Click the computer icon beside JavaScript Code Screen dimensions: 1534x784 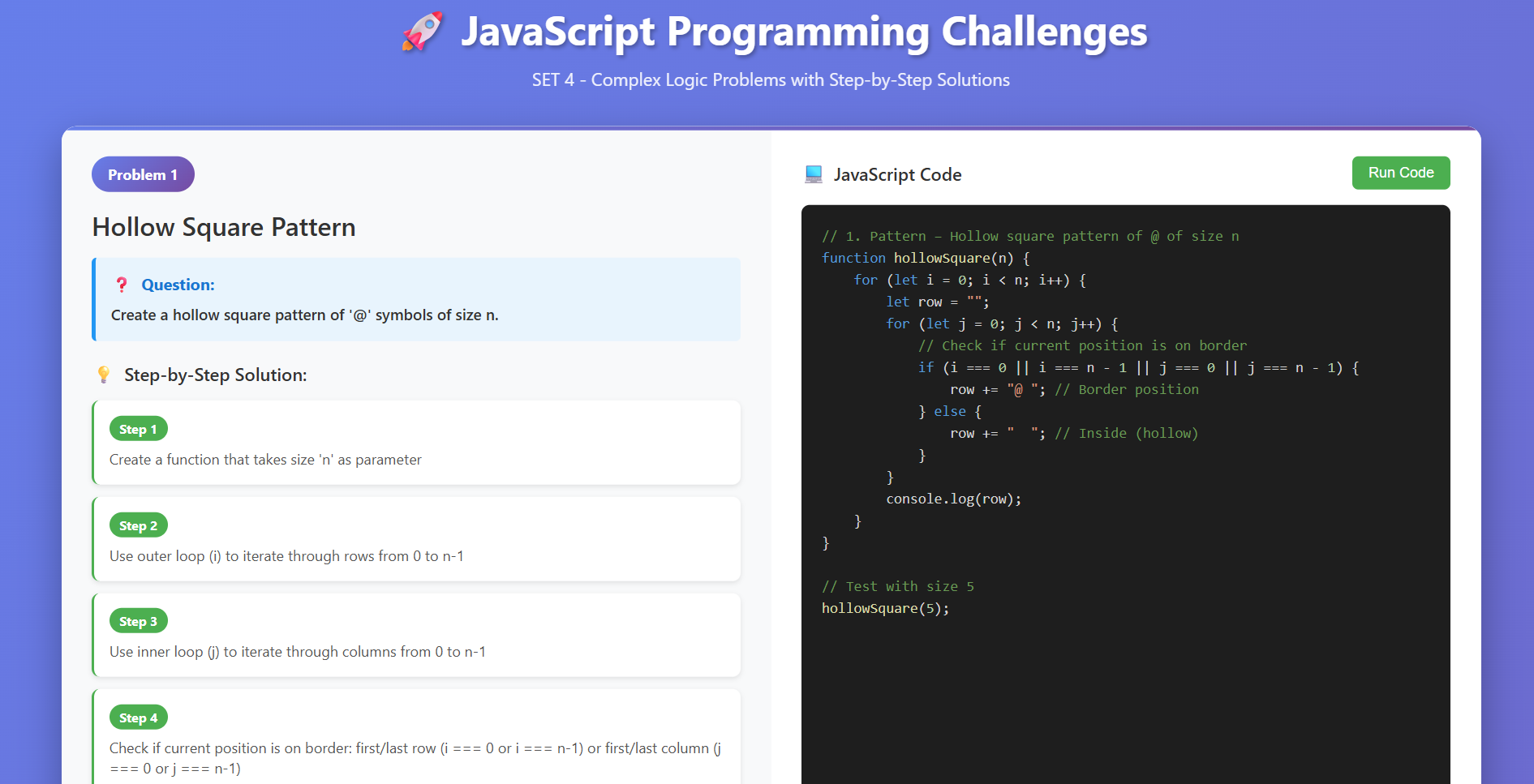[813, 174]
